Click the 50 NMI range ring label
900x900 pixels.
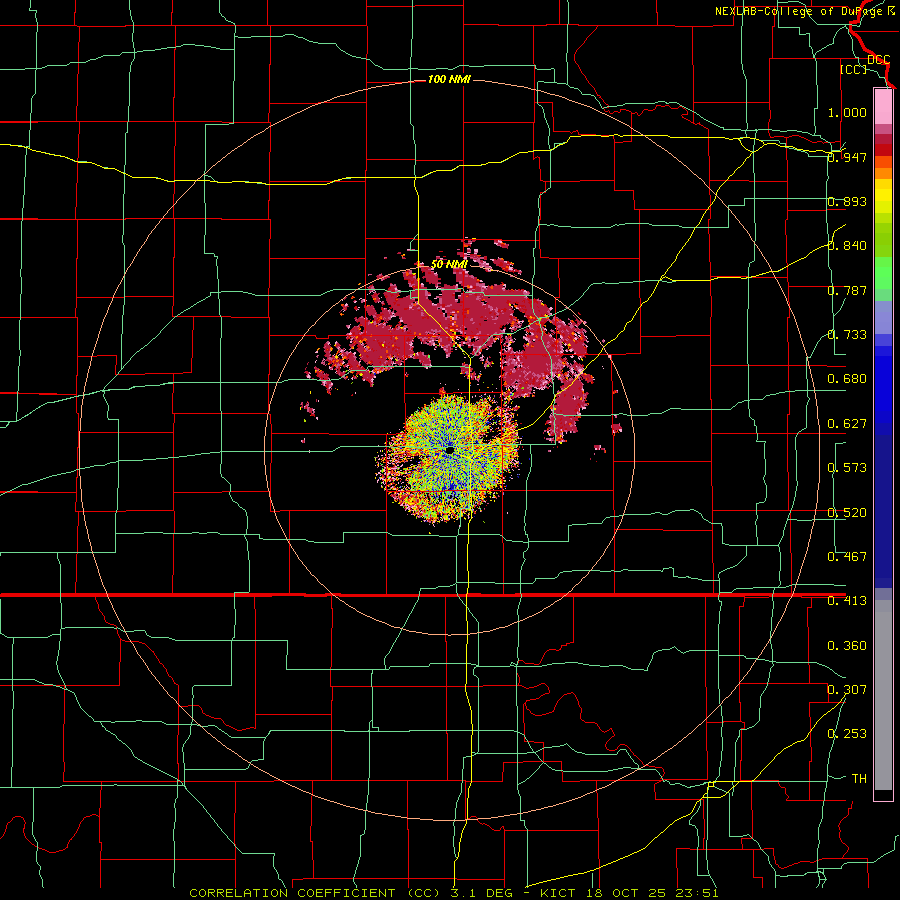(449, 264)
